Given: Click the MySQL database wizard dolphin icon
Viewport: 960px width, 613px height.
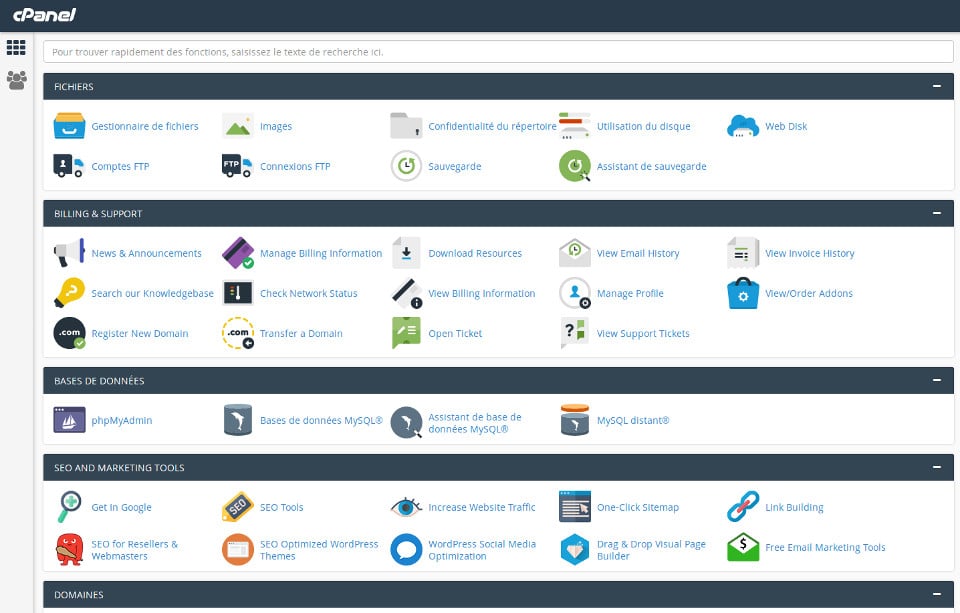Looking at the screenshot, I should click(x=406, y=423).
